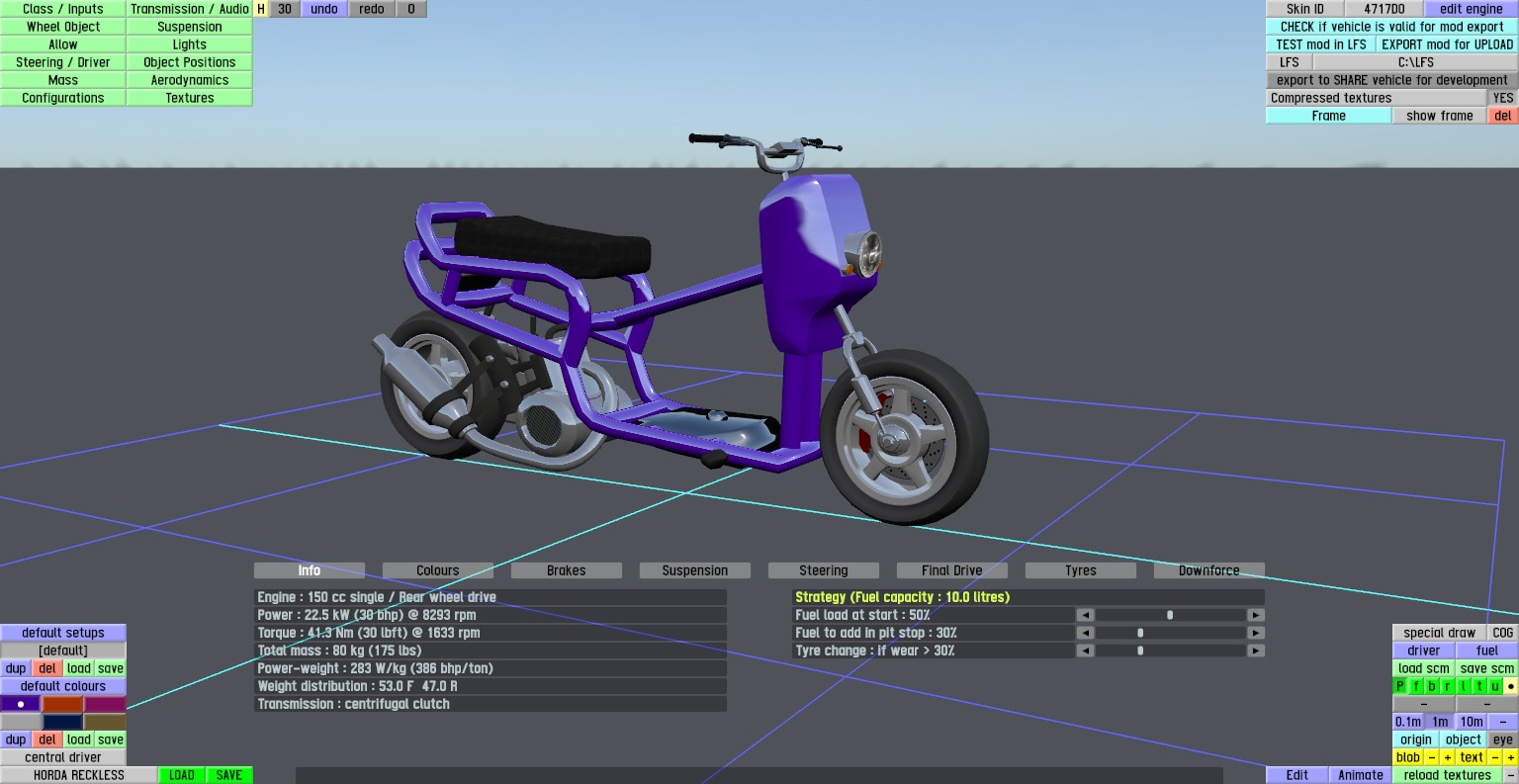The width and height of the screenshot is (1519, 784).
Task: Select the purple default colour swatch
Action: [x=21, y=704]
